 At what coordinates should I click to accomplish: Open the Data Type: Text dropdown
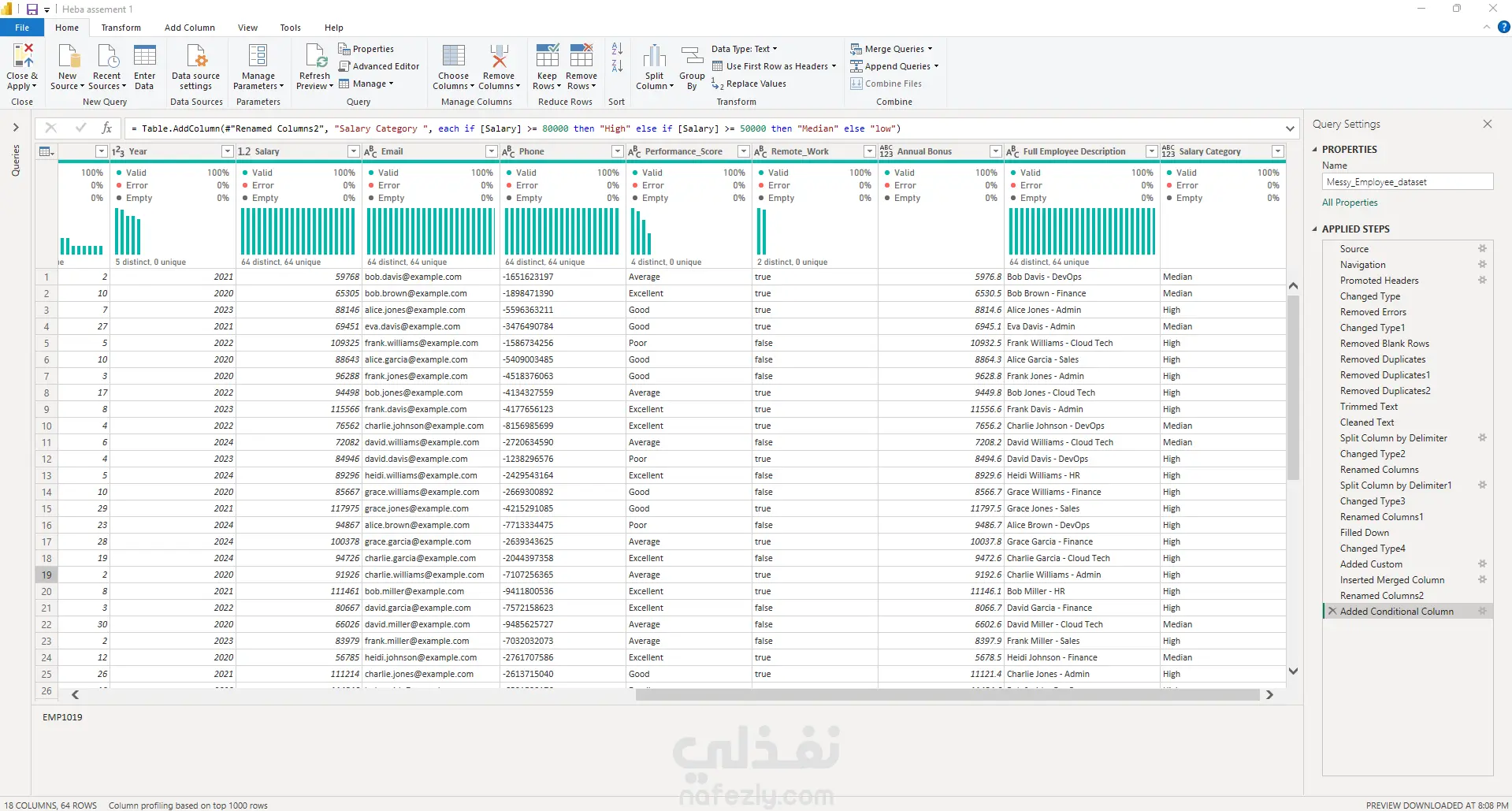745,49
